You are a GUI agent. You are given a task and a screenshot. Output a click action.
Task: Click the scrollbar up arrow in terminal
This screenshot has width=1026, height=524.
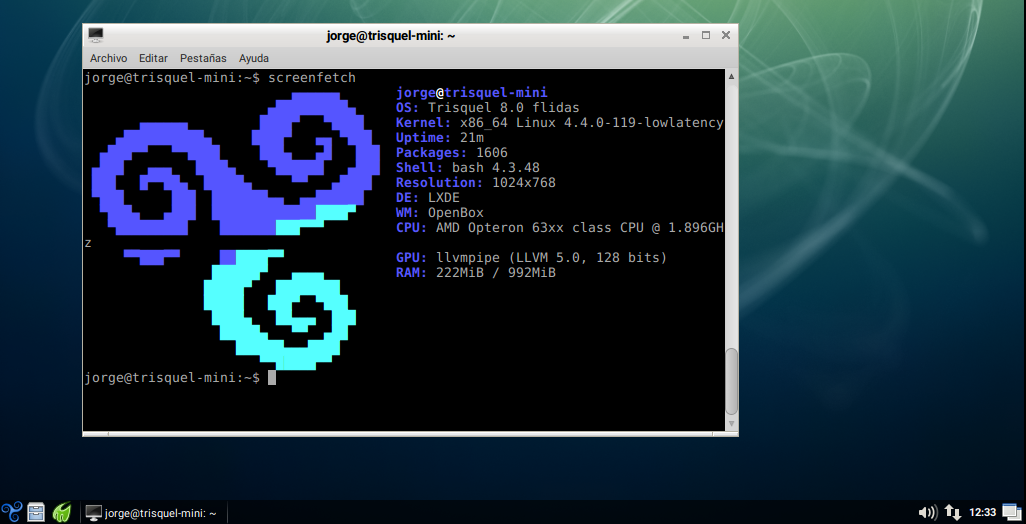coord(731,76)
